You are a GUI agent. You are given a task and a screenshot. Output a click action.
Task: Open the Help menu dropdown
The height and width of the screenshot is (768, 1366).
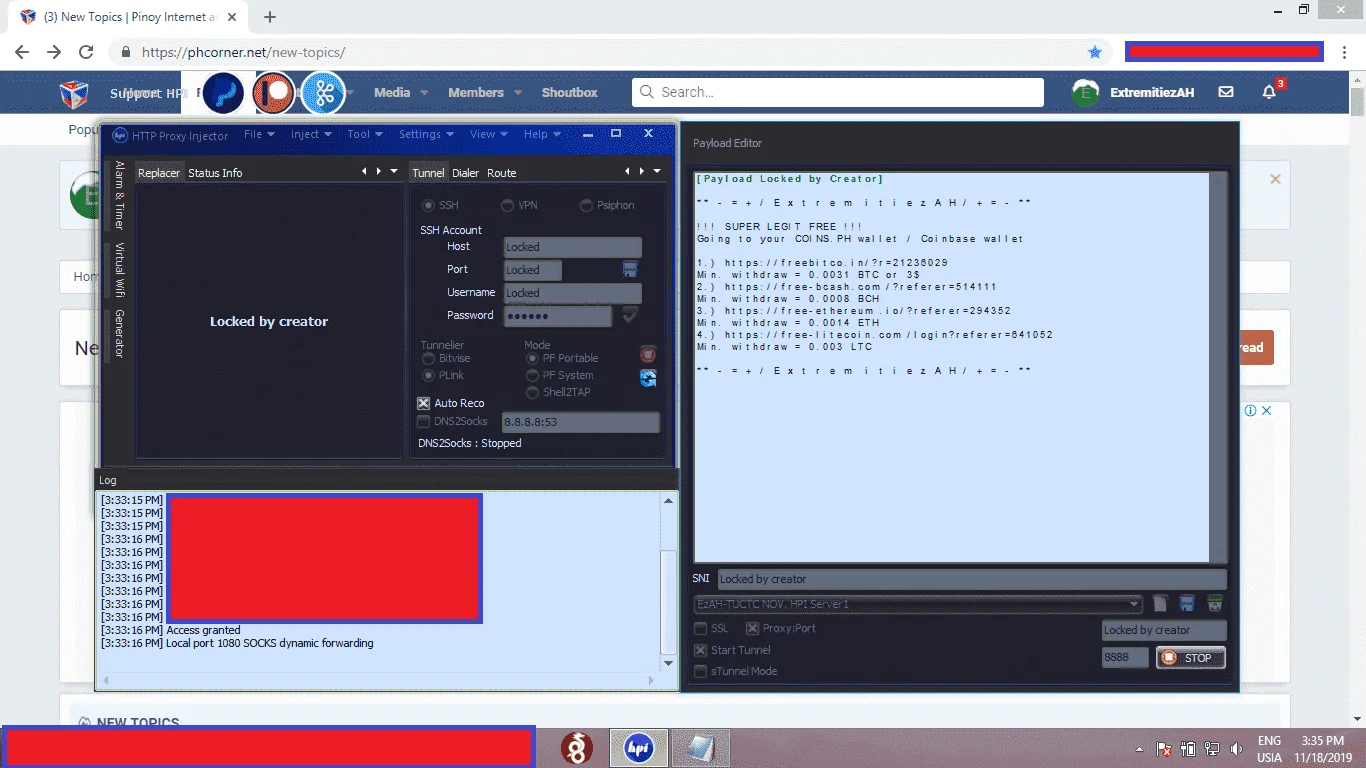coord(541,134)
